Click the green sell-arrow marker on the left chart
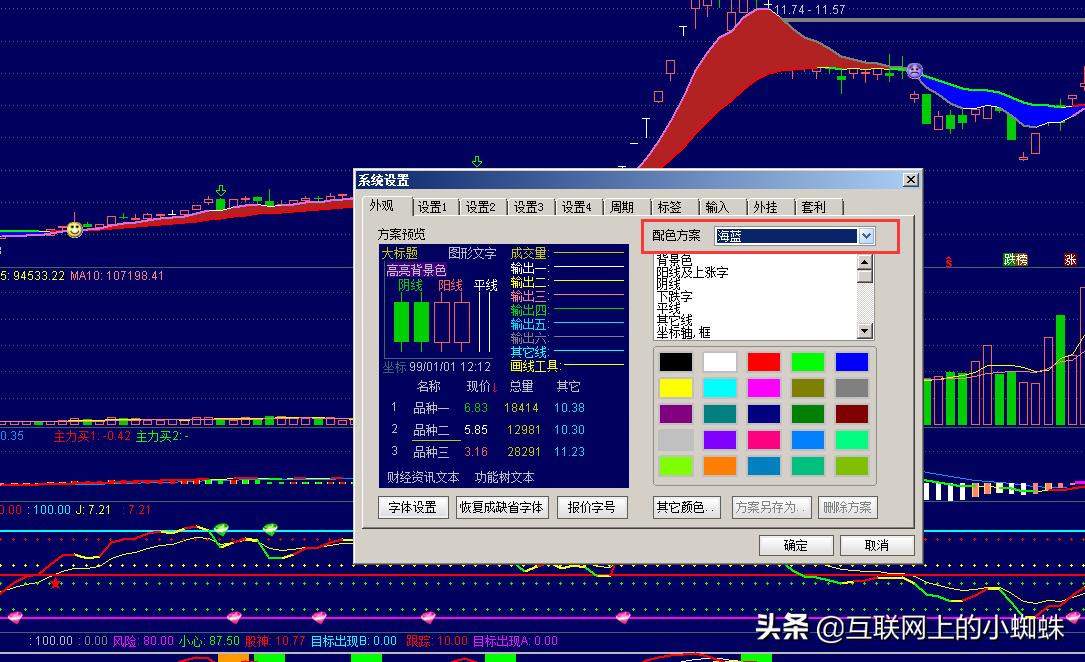The height and width of the screenshot is (662, 1085). click(x=220, y=188)
